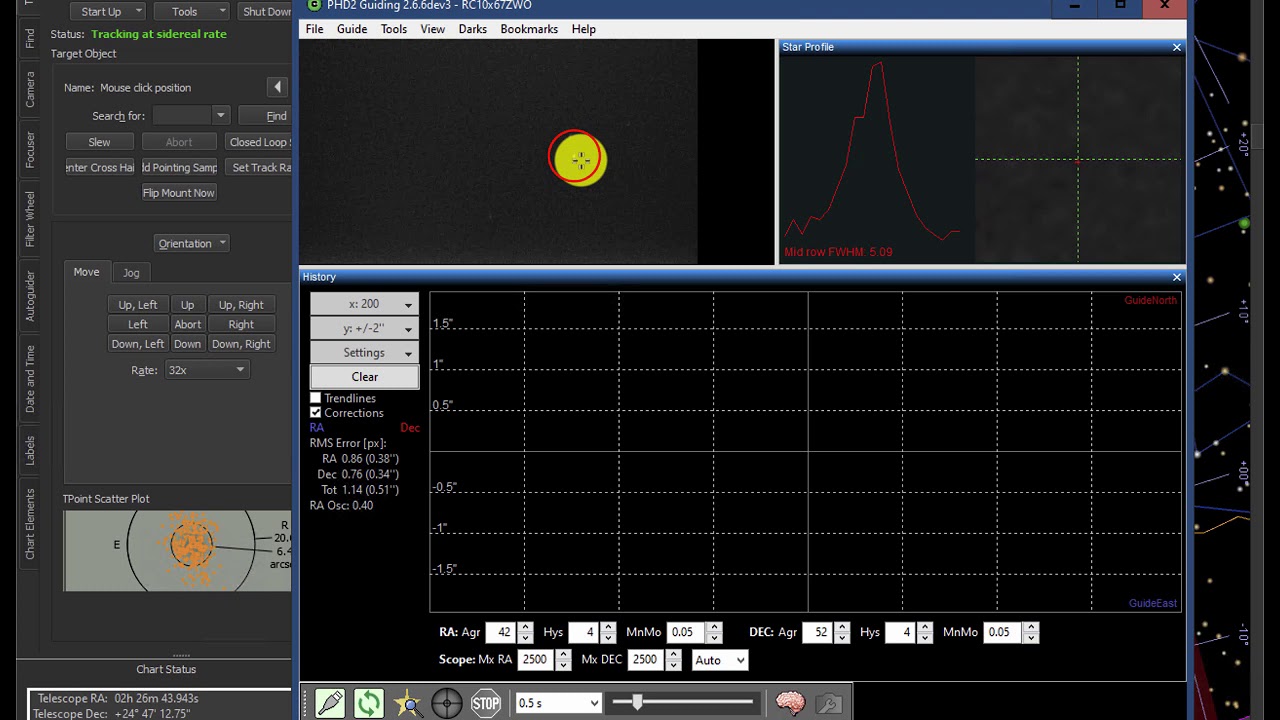The image size is (1280, 720).
Task: Open the Rate 32x dropdown
Action: pos(206,370)
